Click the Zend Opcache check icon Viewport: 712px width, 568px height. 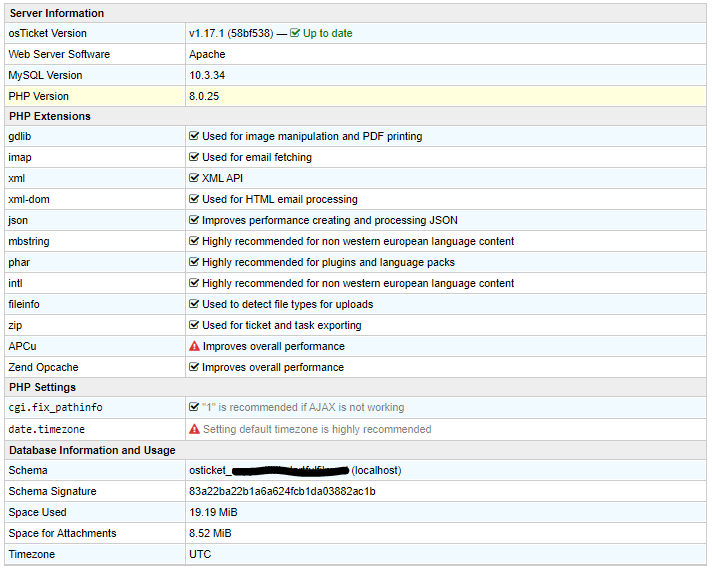click(x=195, y=368)
